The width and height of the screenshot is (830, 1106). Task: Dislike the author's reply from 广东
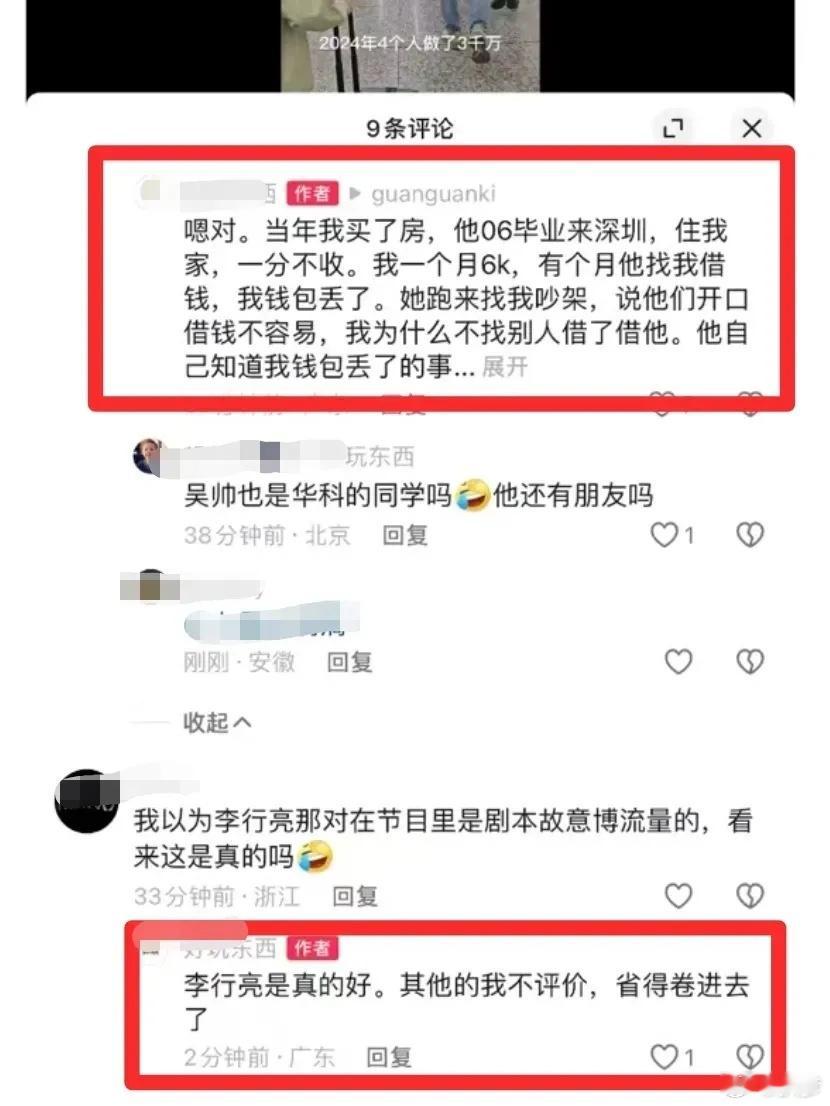tap(750, 1057)
